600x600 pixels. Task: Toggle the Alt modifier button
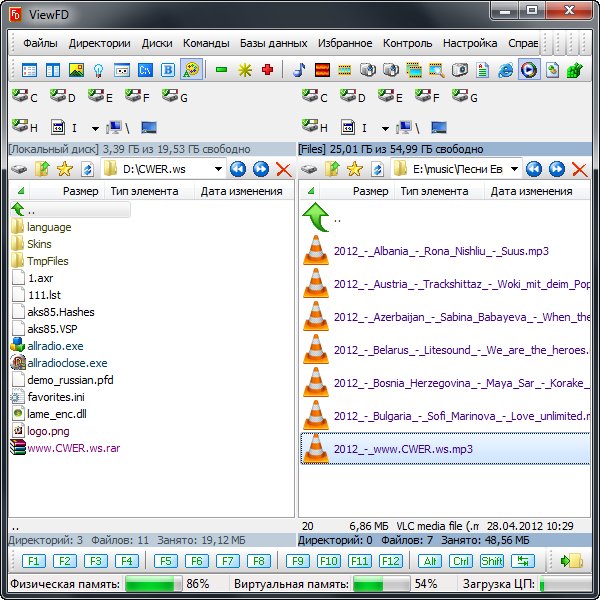pyautogui.click(x=430, y=561)
